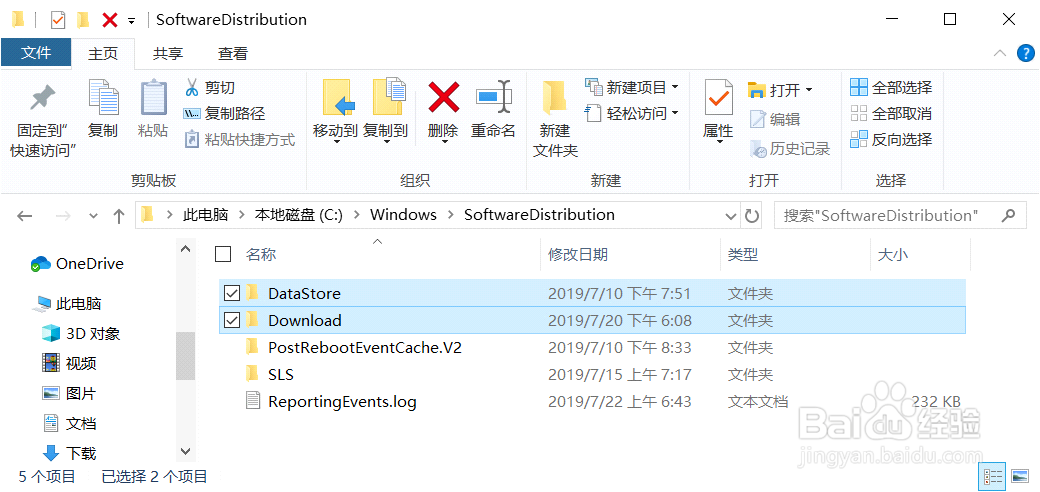
Task: Click the Properties checkmark icon
Action: 718,98
